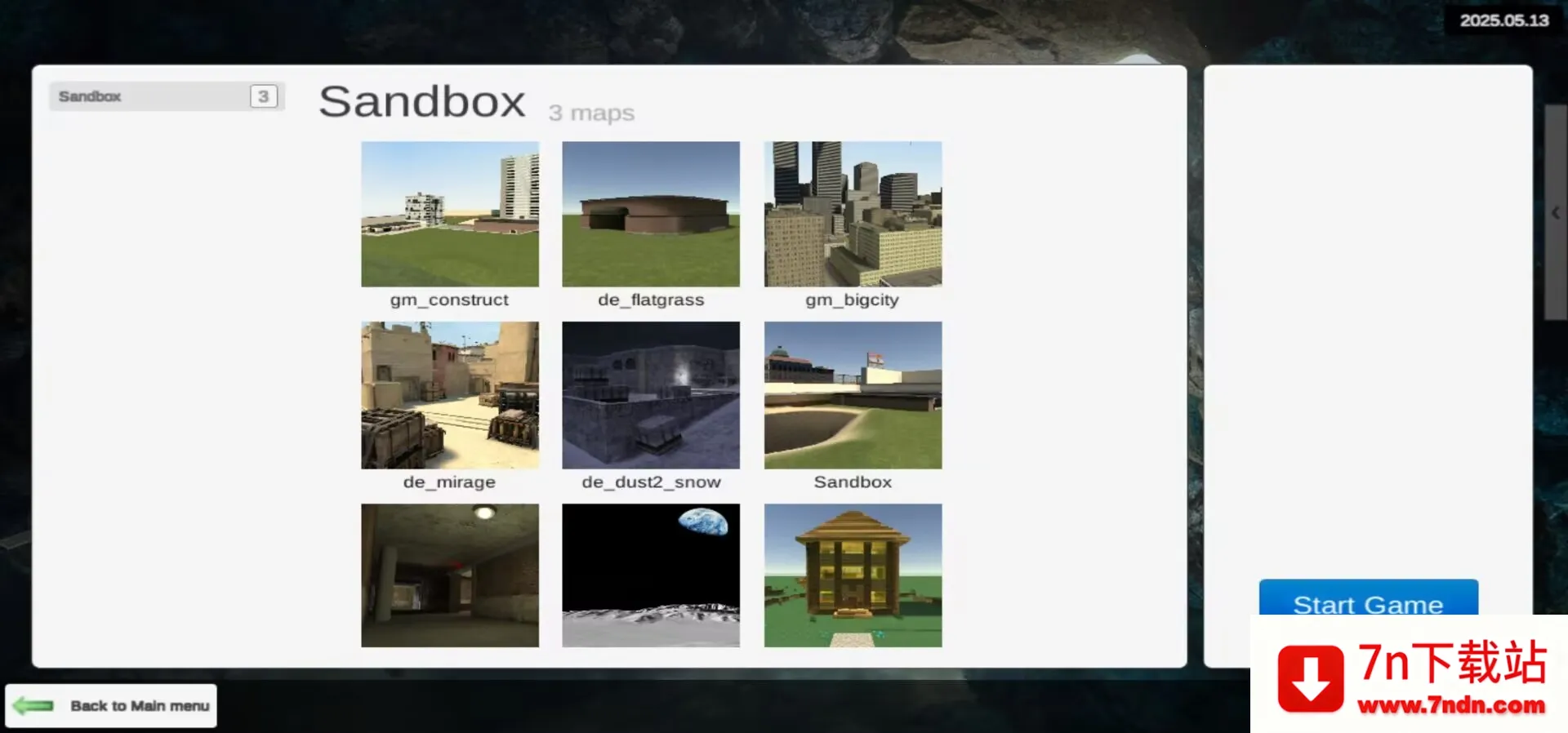Click the de_dust2_snow map name label
The width and height of the screenshot is (1568, 733).
(651, 482)
